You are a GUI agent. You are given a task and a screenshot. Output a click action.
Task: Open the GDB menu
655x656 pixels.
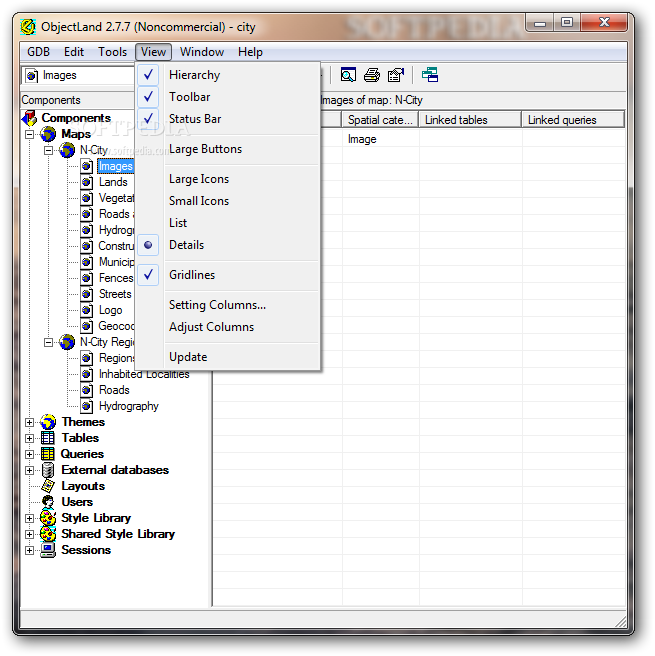click(x=38, y=52)
